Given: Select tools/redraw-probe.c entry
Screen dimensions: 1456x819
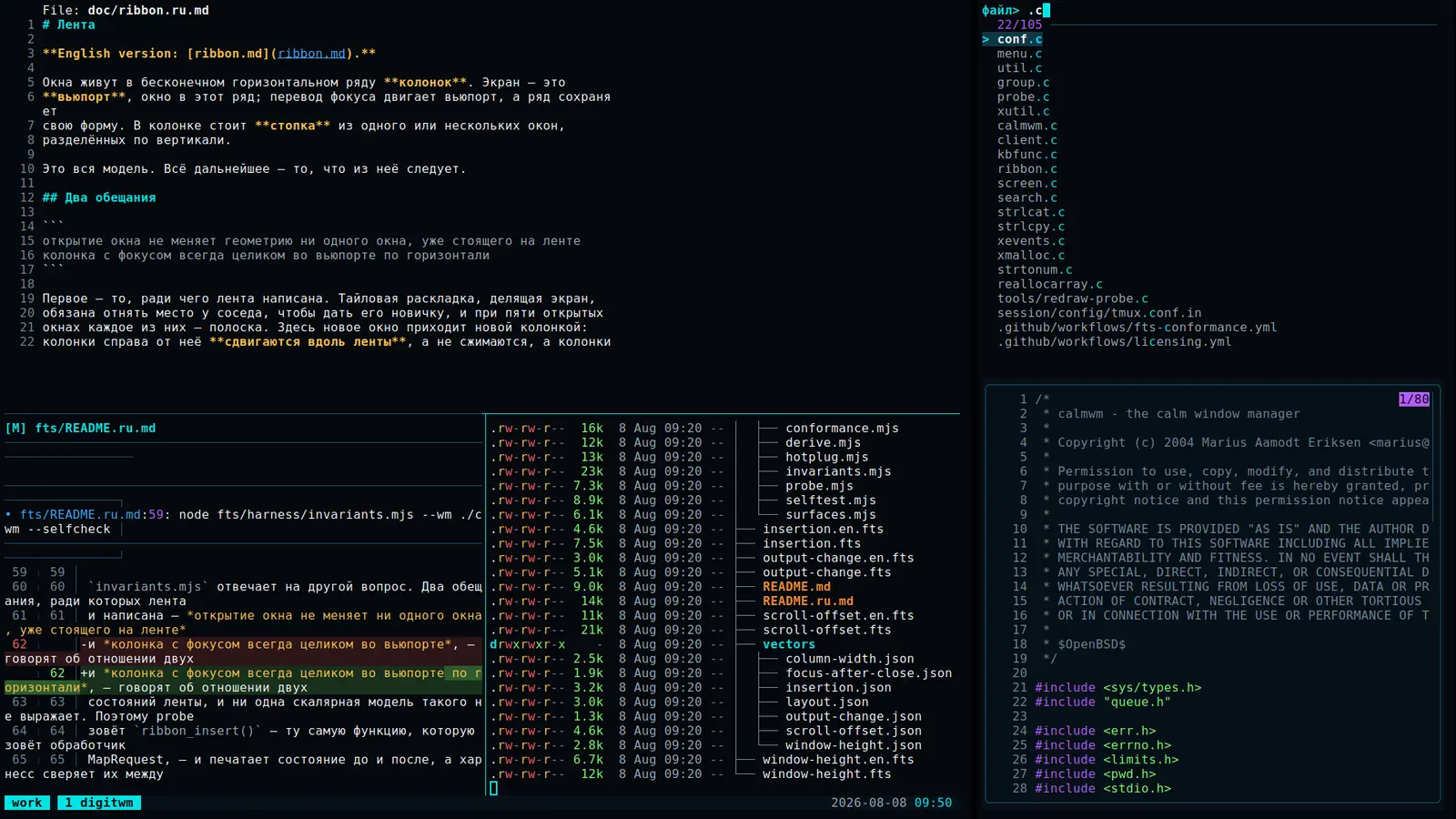Looking at the screenshot, I should click(1073, 299).
